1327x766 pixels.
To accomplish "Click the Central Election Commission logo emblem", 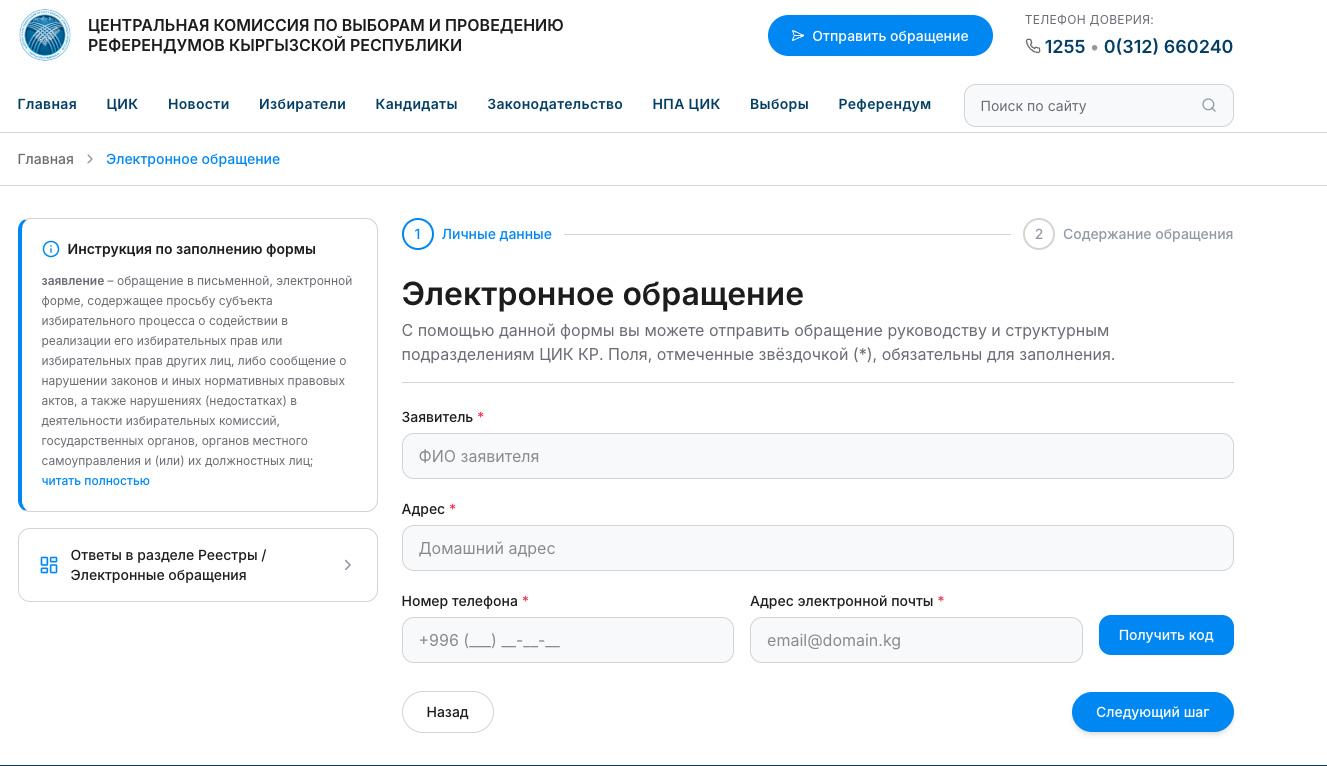I will coord(45,35).
